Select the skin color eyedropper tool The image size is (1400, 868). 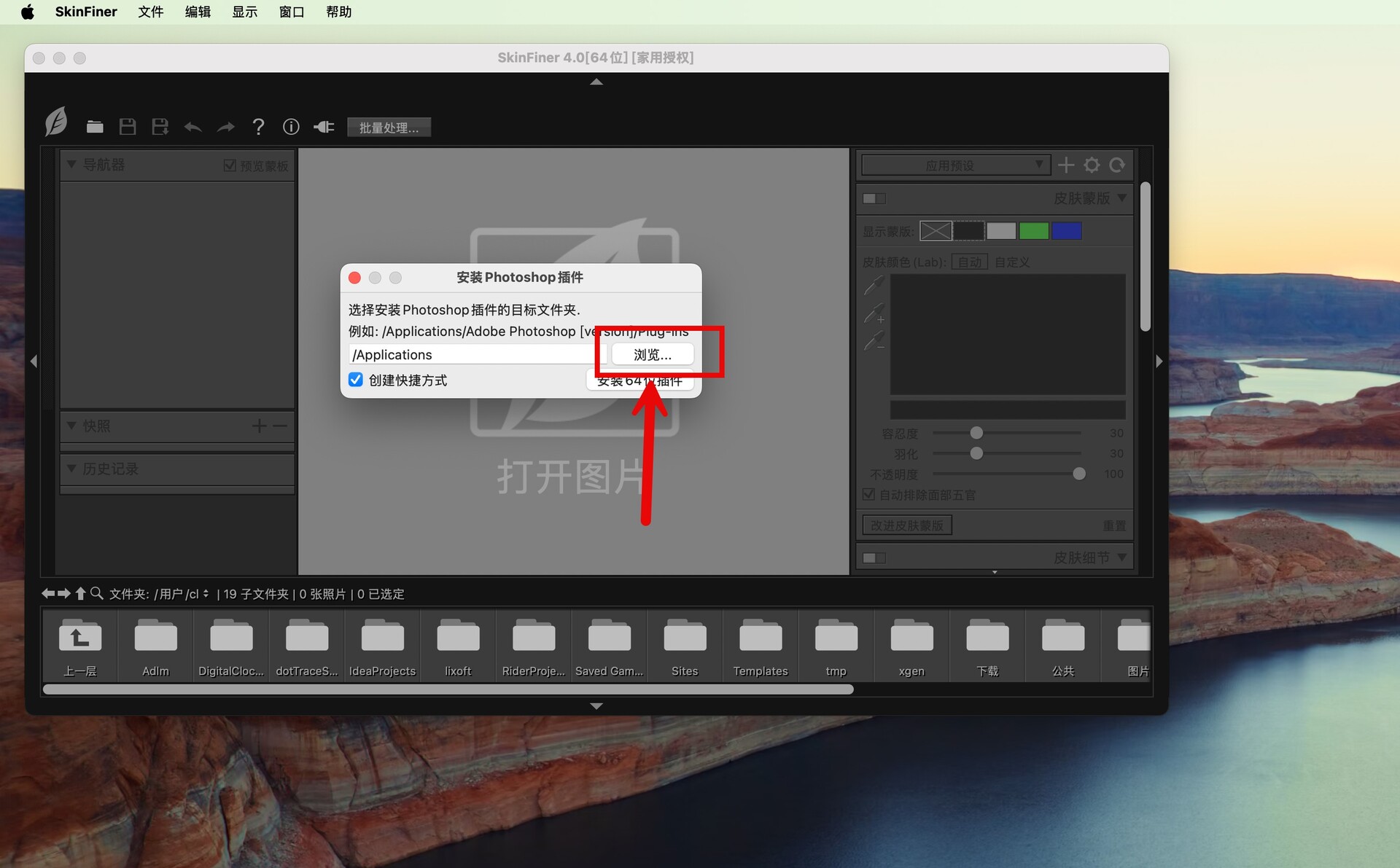(874, 285)
